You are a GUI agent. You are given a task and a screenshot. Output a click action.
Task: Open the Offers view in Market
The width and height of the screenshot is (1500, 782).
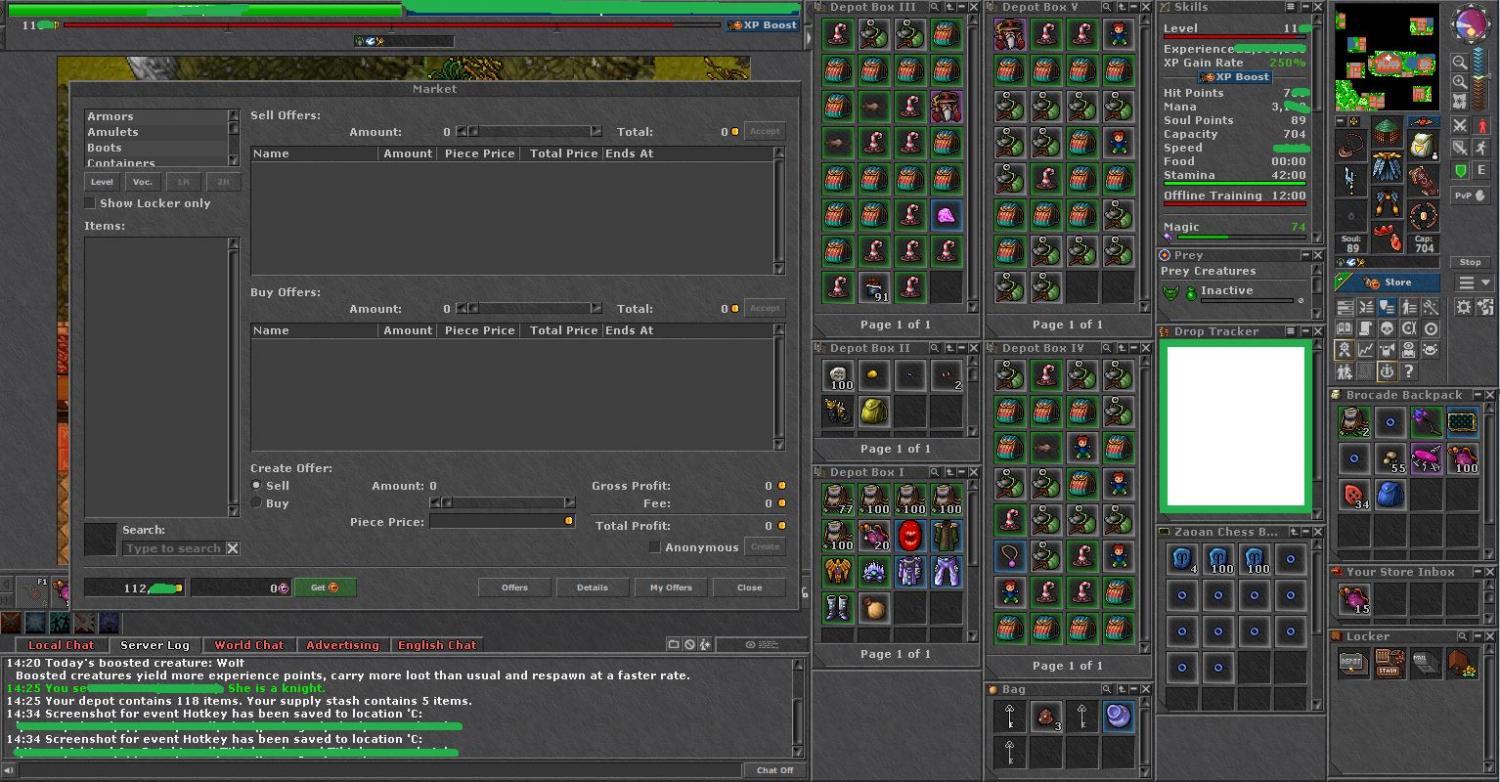coord(515,588)
